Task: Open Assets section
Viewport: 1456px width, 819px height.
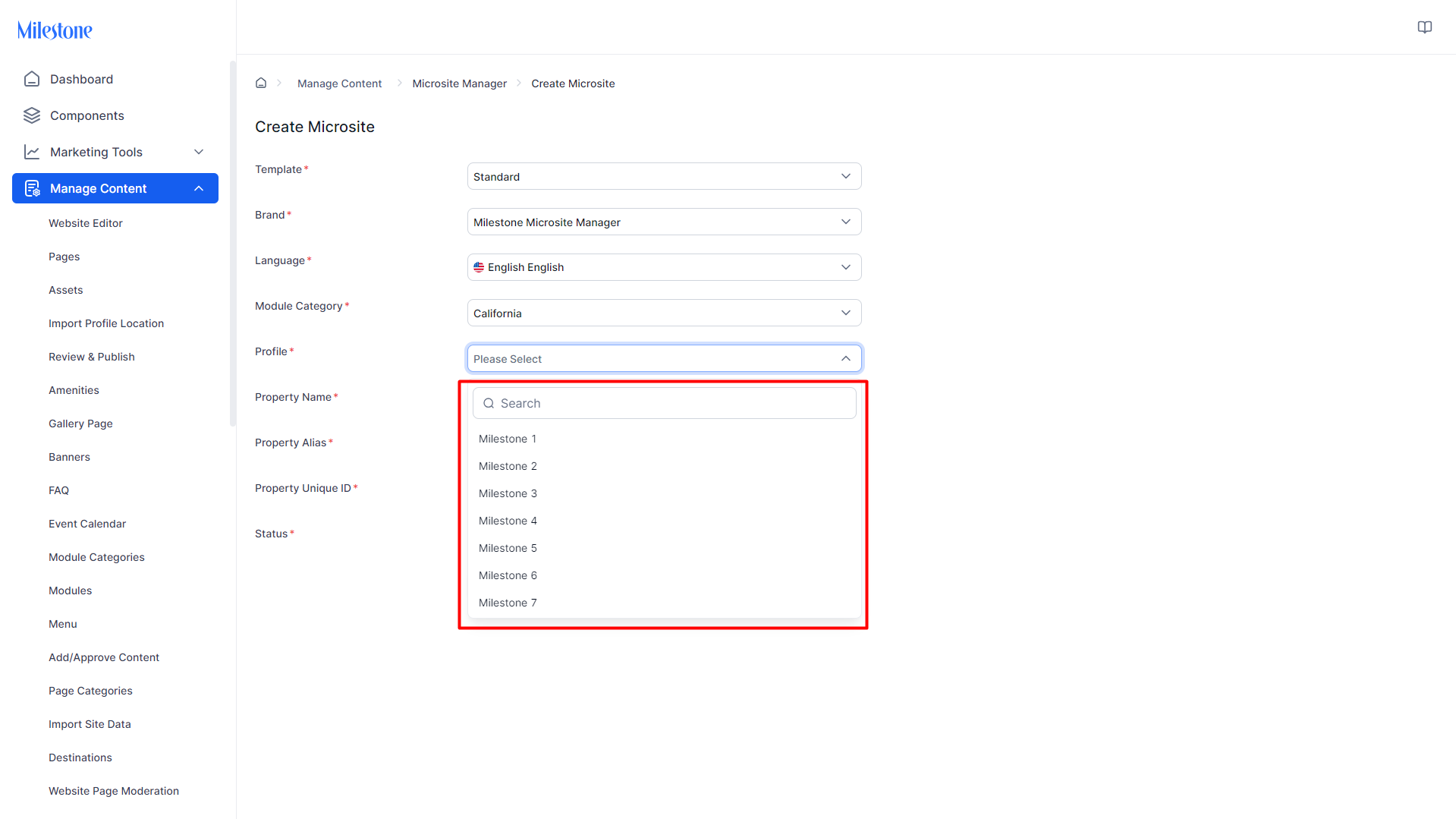Action: pos(66,290)
